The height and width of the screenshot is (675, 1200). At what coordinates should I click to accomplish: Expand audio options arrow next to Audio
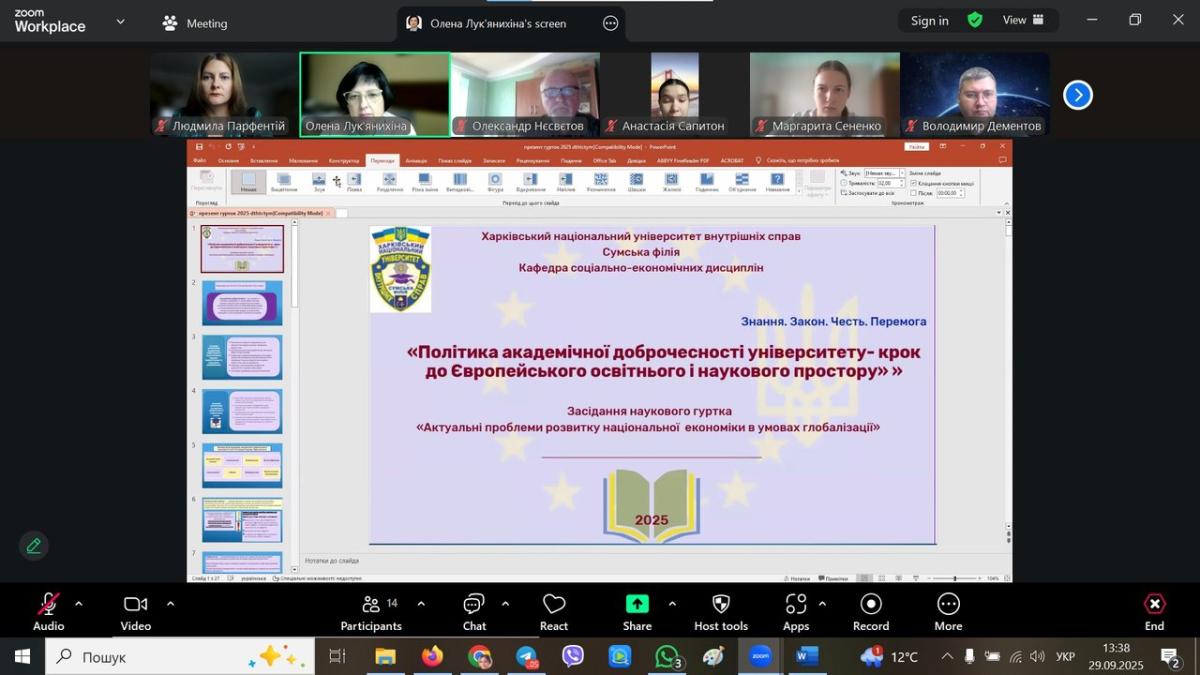[79, 604]
